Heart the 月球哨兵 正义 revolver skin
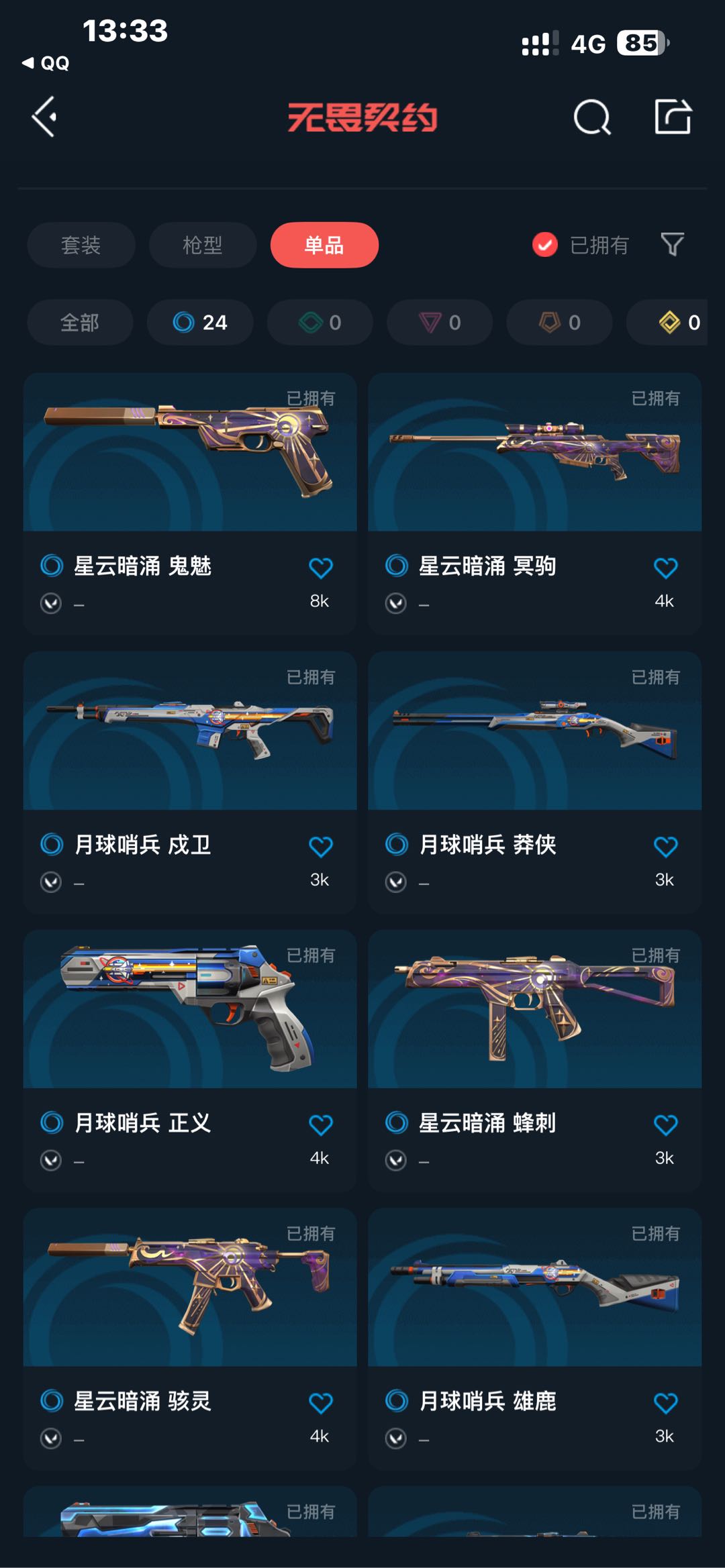 coord(321,1125)
